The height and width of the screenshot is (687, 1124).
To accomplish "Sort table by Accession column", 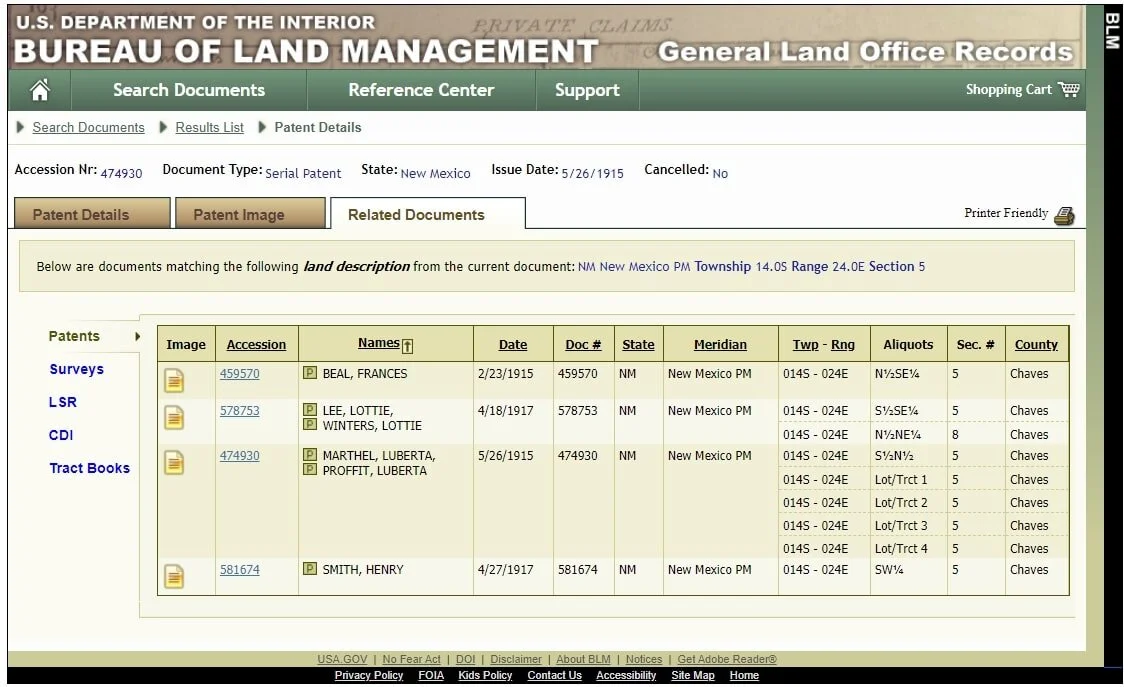I will pyautogui.click(x=256, y=344).
